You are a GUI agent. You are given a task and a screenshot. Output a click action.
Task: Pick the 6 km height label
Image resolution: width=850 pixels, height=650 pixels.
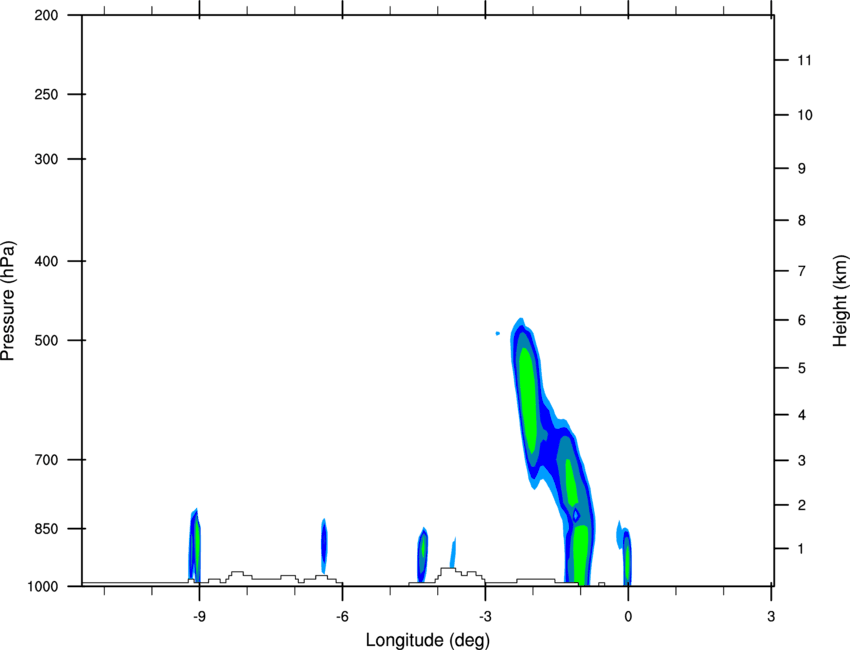(802, 320)
